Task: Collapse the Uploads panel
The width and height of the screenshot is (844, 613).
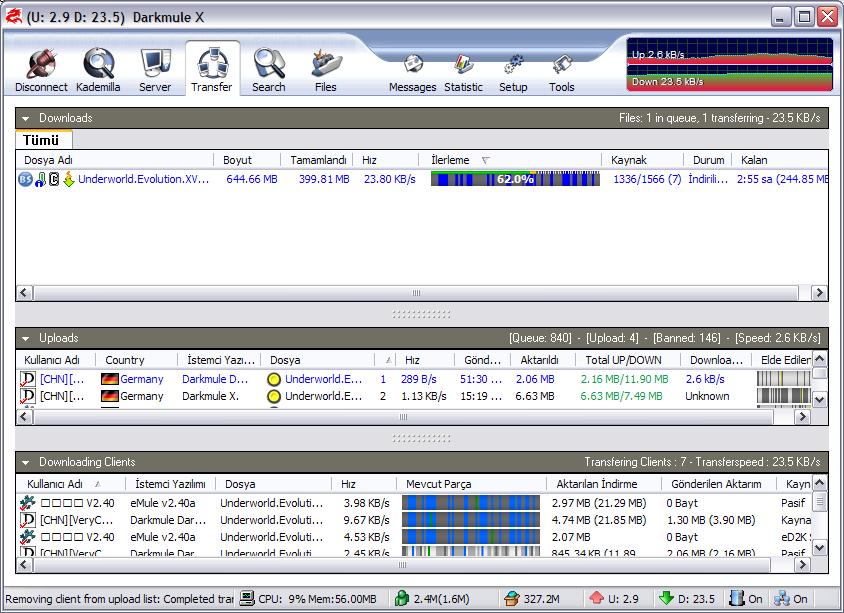Action: point(25,339)
